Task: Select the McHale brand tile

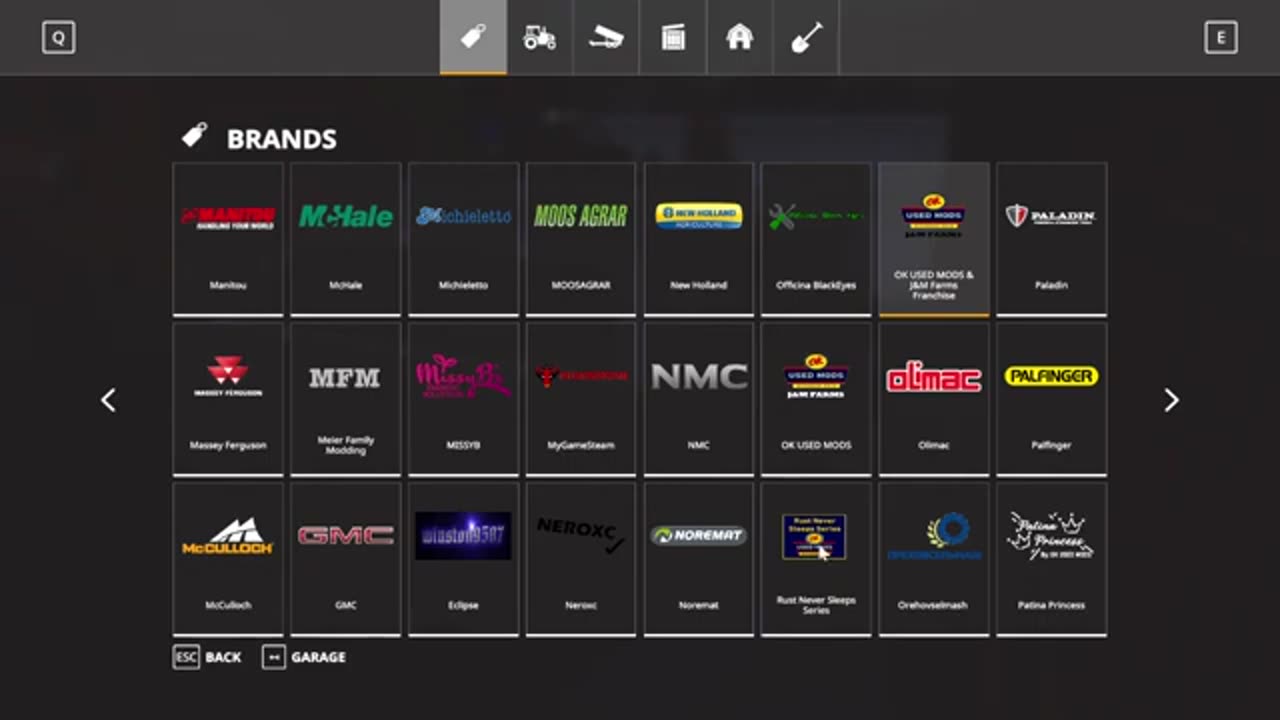Action: 346,239
